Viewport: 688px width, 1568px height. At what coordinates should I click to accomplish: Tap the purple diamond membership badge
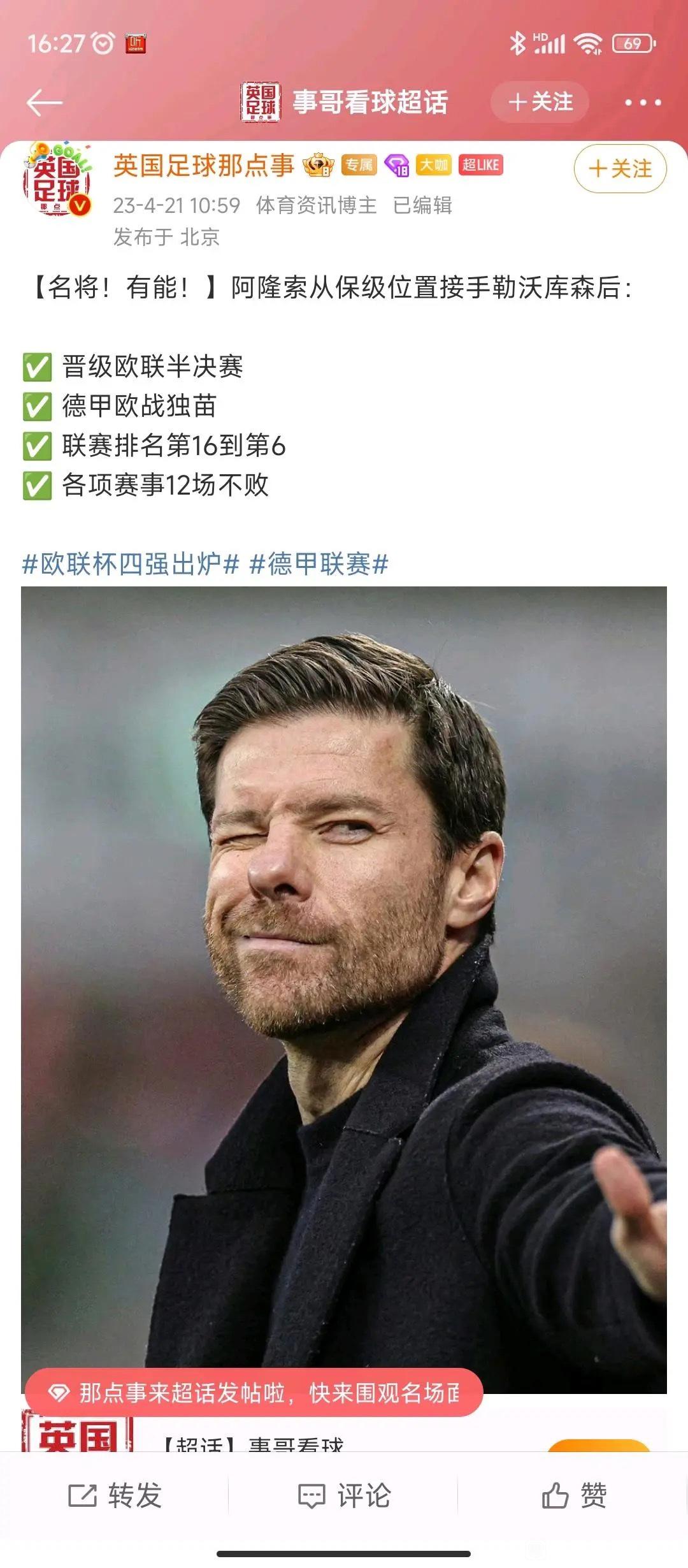coord(396,165)
